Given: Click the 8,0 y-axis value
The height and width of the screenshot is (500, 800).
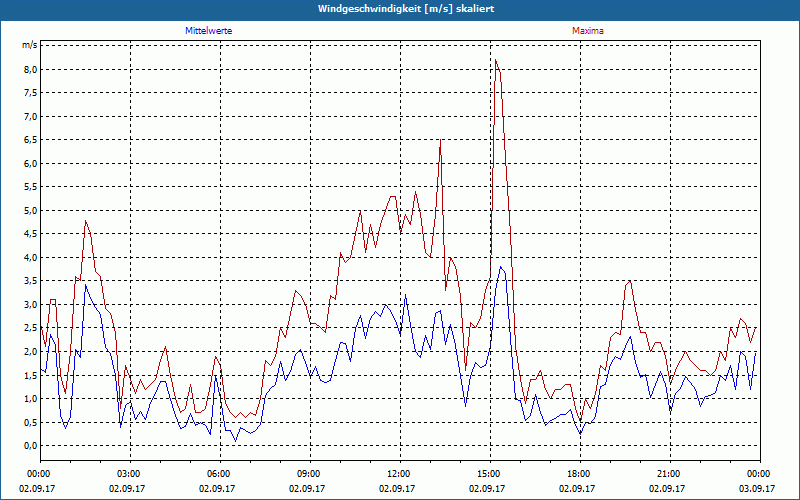Looking at the screenshot, I should coord(31,69).
